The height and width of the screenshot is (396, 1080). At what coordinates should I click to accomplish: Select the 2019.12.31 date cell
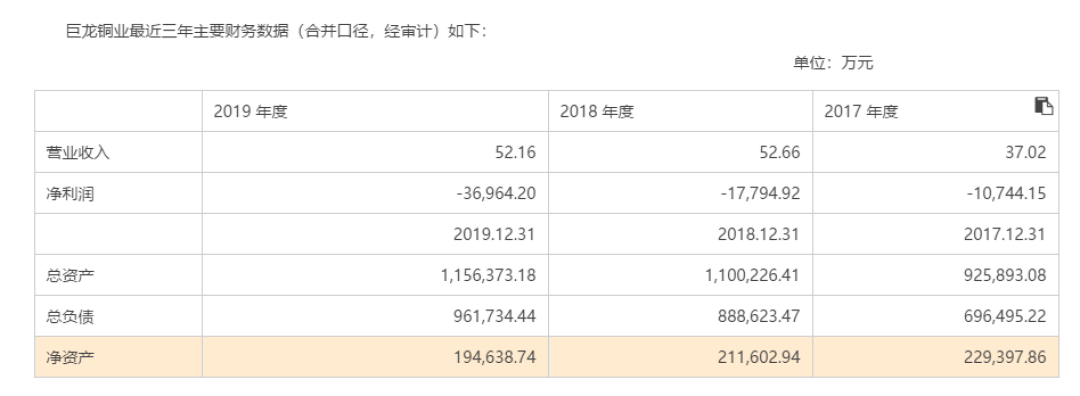point(375,234)
